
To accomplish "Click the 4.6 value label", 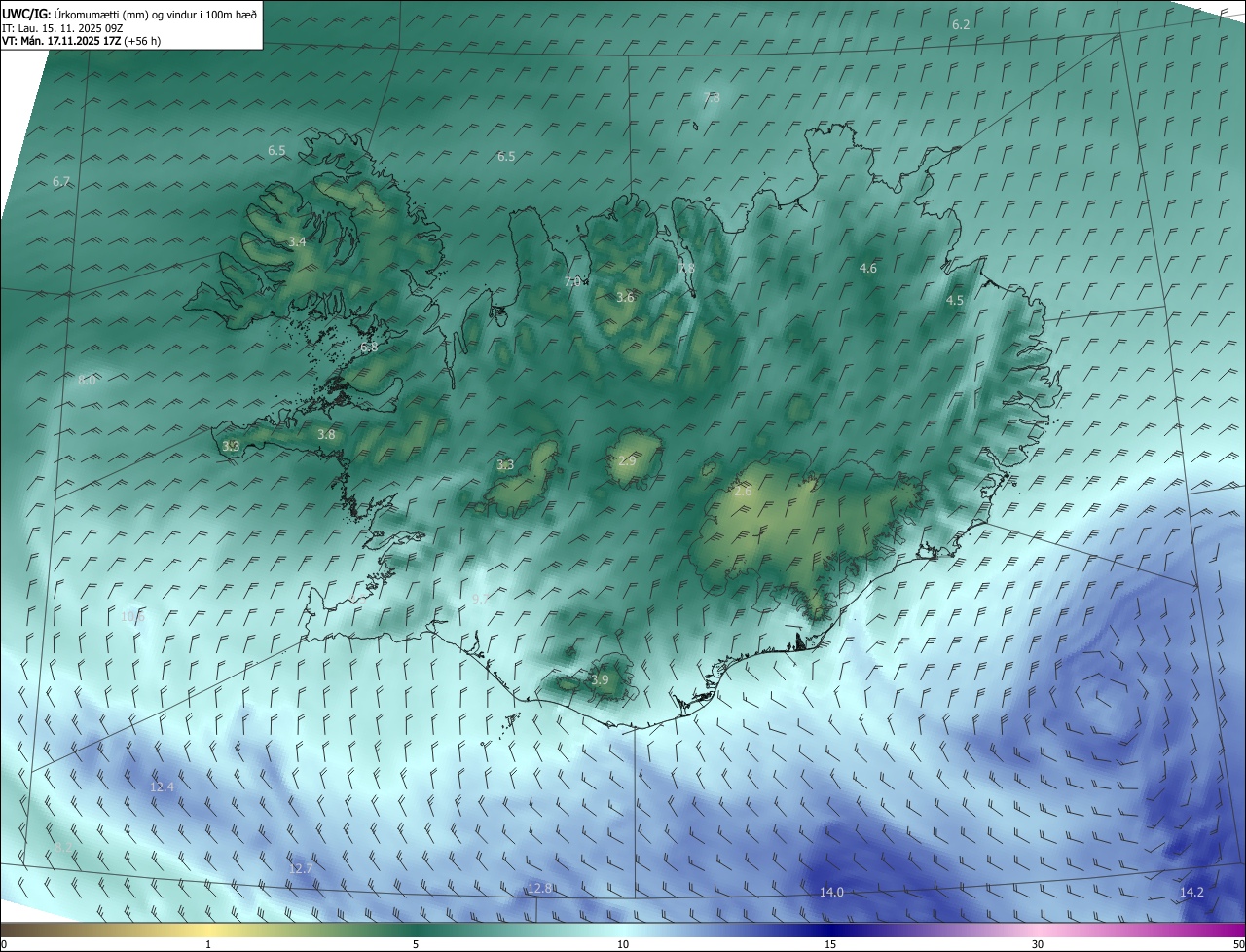I will coord(868,269).
